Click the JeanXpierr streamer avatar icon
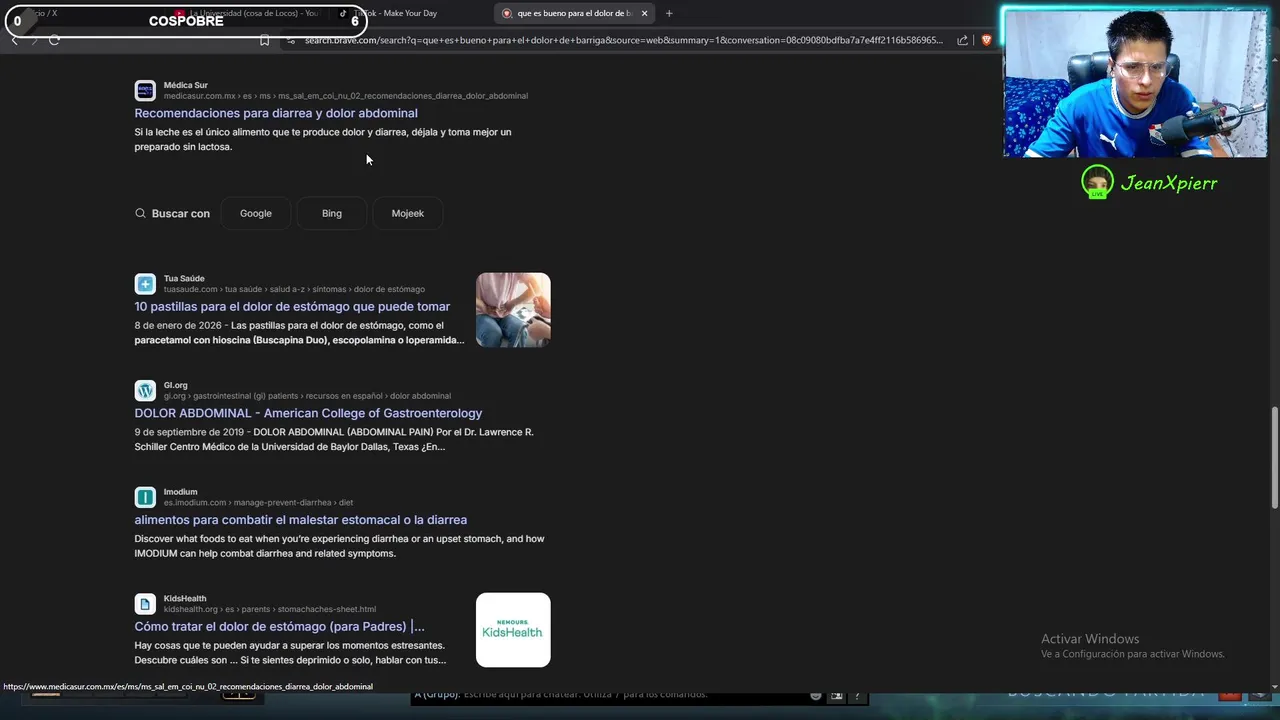This screenshot has height=720, width=1280. (x=1097, y=182)
